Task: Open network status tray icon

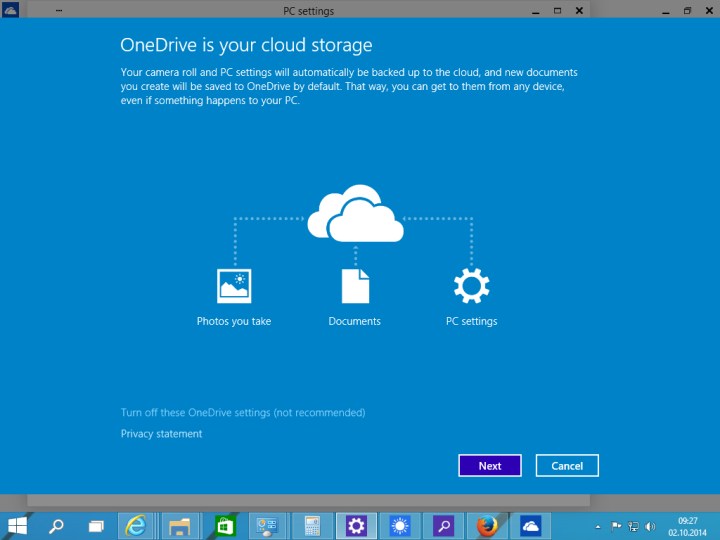Action: coord(633,526)
